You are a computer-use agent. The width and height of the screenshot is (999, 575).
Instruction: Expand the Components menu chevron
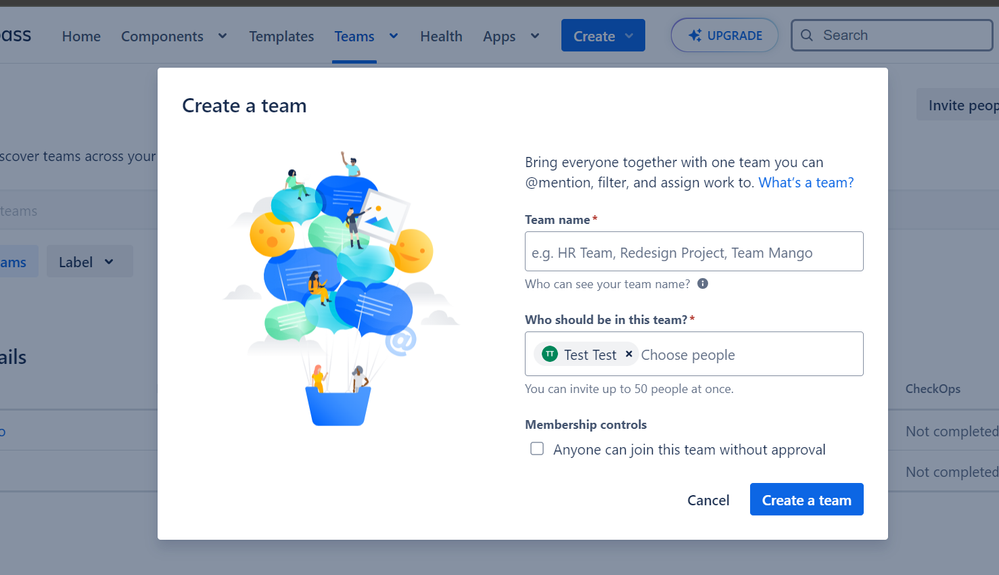[x=222, y=36]
